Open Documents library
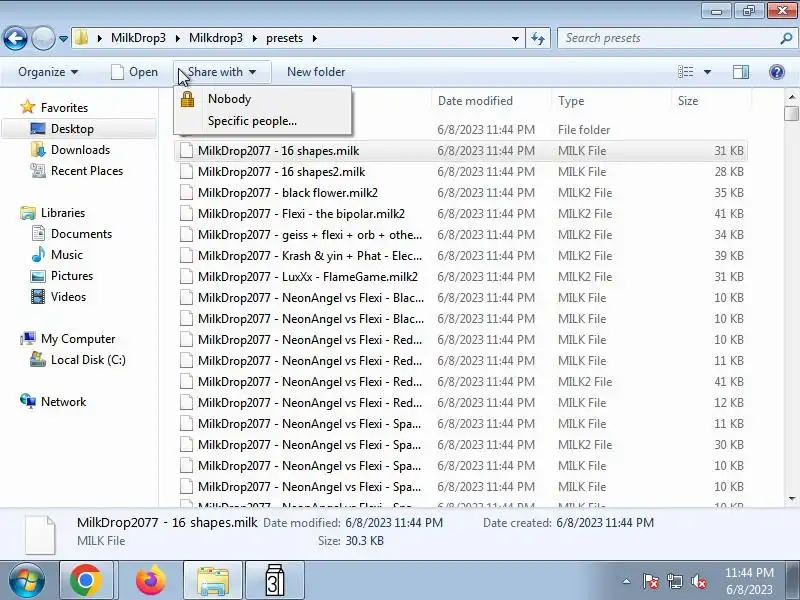This screenshot has height=600, width=800. pyautogui.click(x=81, y=233)
